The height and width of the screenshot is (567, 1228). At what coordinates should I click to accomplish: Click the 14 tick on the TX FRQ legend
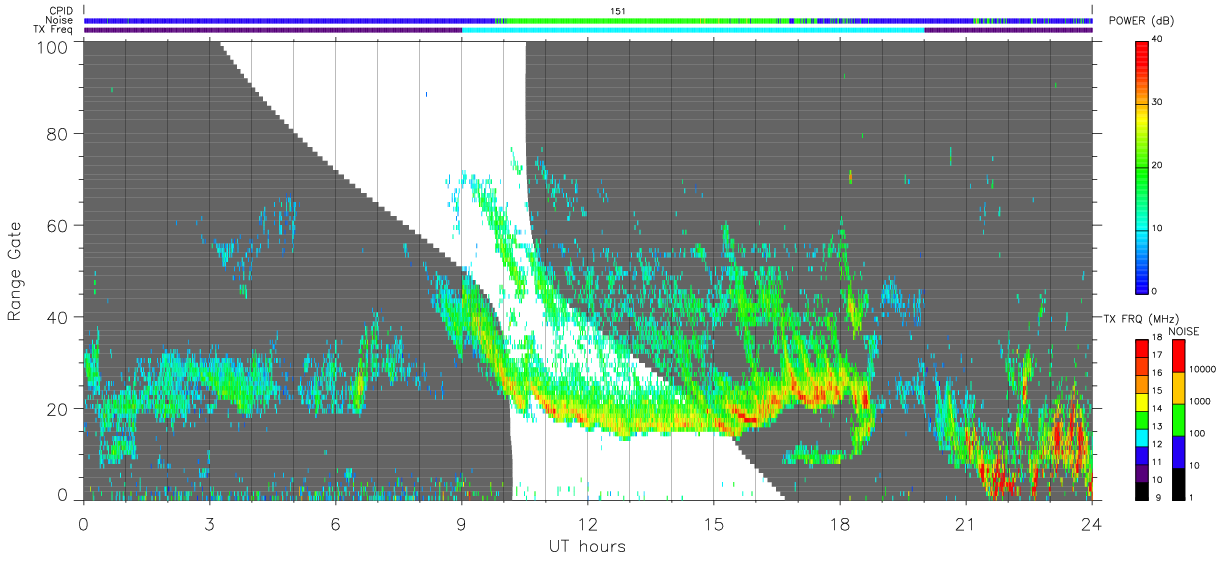pyautogui.click(x=1156, y=409)
